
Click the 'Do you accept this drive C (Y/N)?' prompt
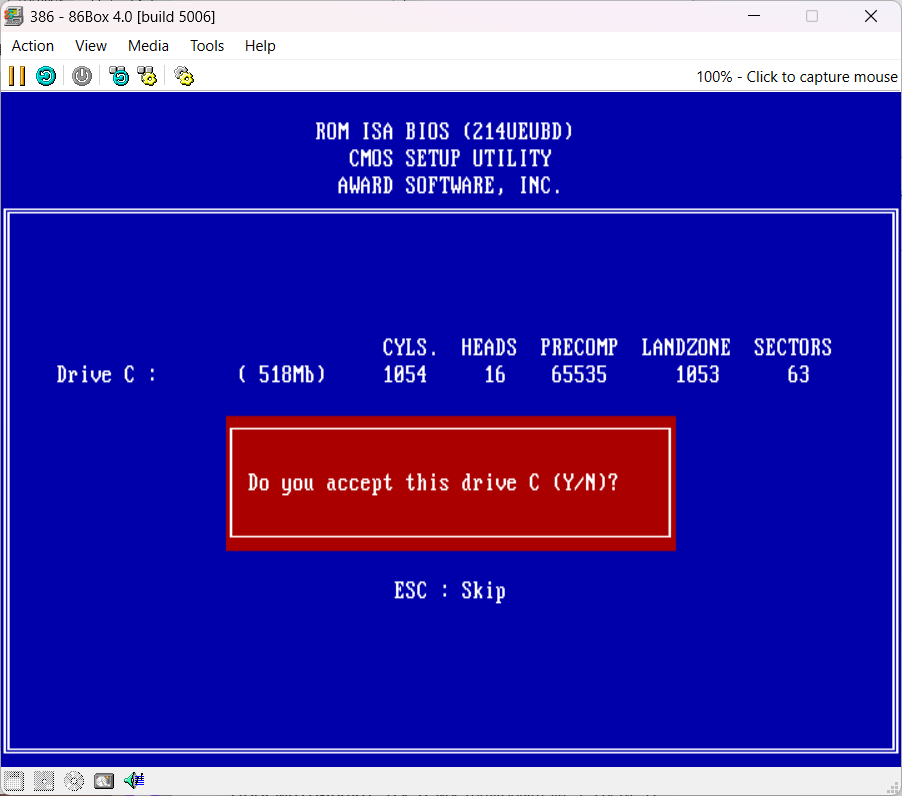433,483
